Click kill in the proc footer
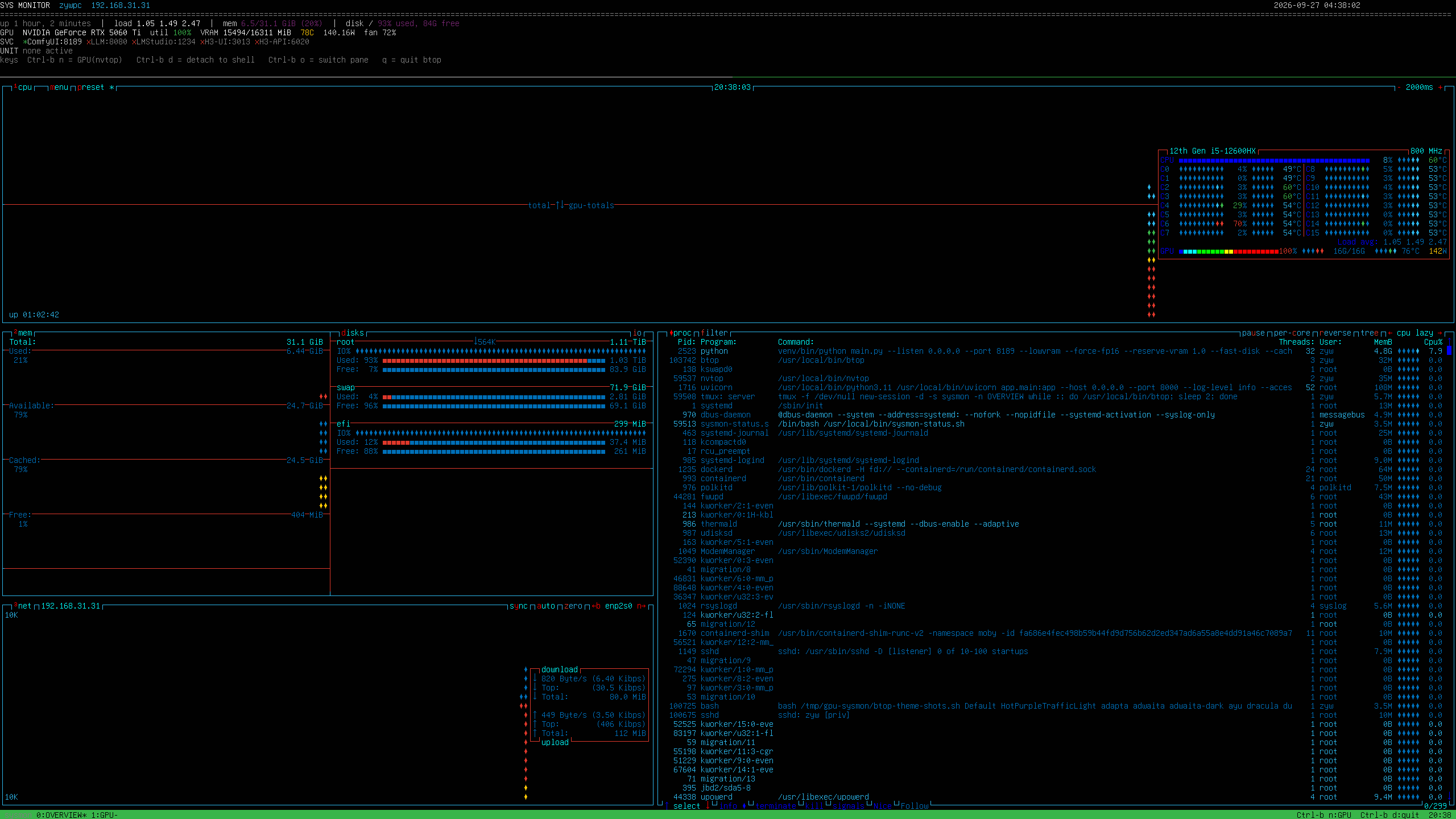 (814, 806)
